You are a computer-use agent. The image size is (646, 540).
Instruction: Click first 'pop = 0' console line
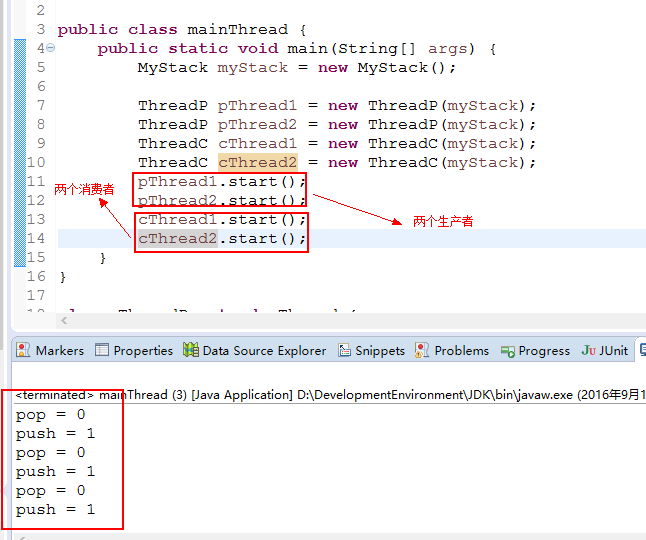tap(50, 414)
